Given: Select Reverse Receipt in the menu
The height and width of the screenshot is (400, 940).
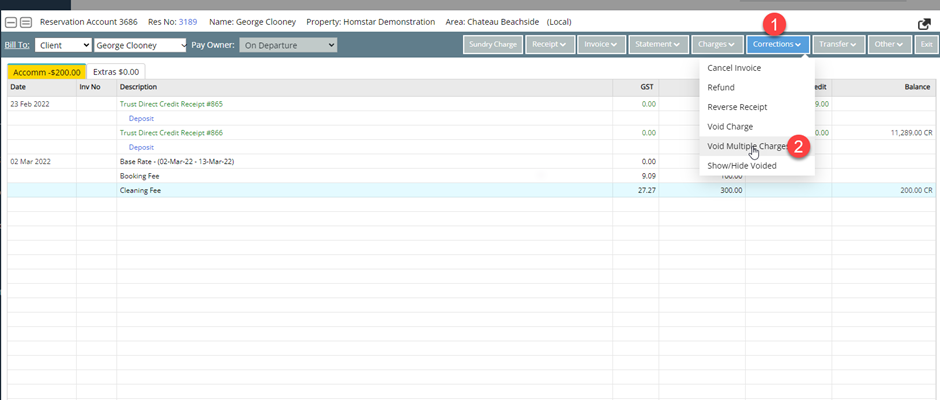Looking at the screenshot, I should point(737,107).
